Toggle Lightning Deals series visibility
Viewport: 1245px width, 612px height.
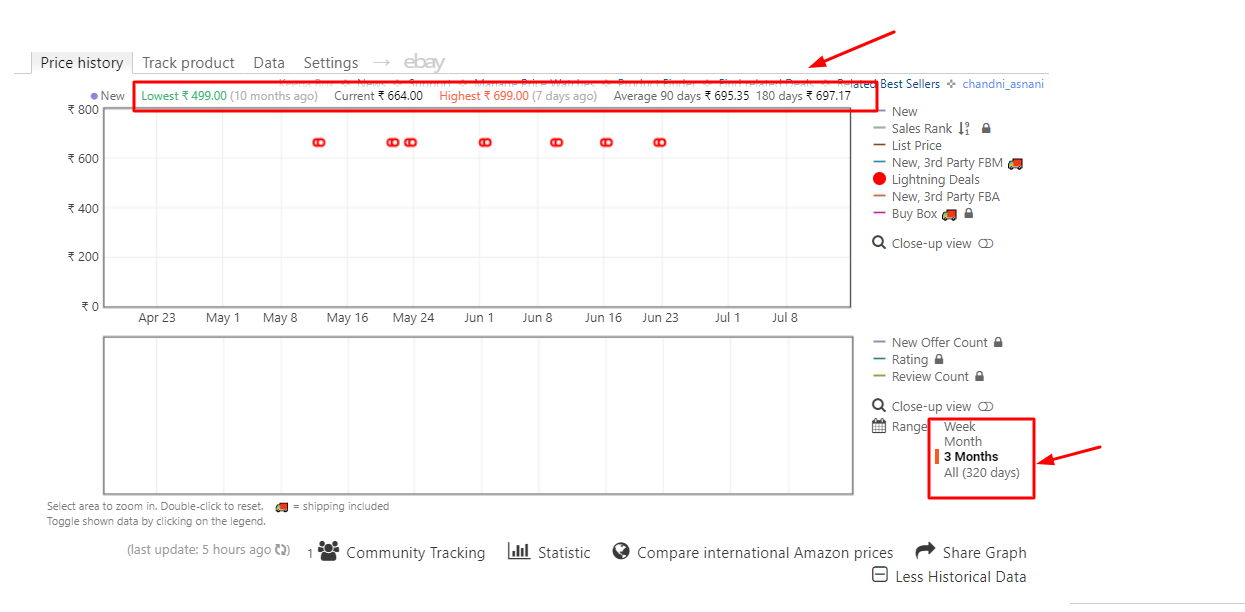[935, 180]
